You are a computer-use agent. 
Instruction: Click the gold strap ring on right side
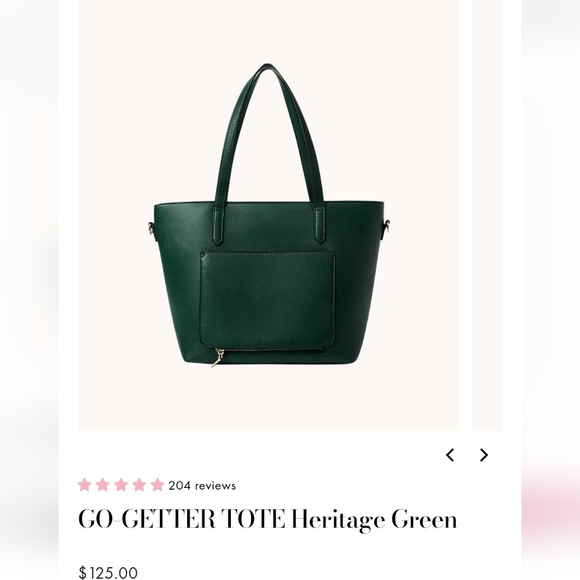tap(387, 226)
